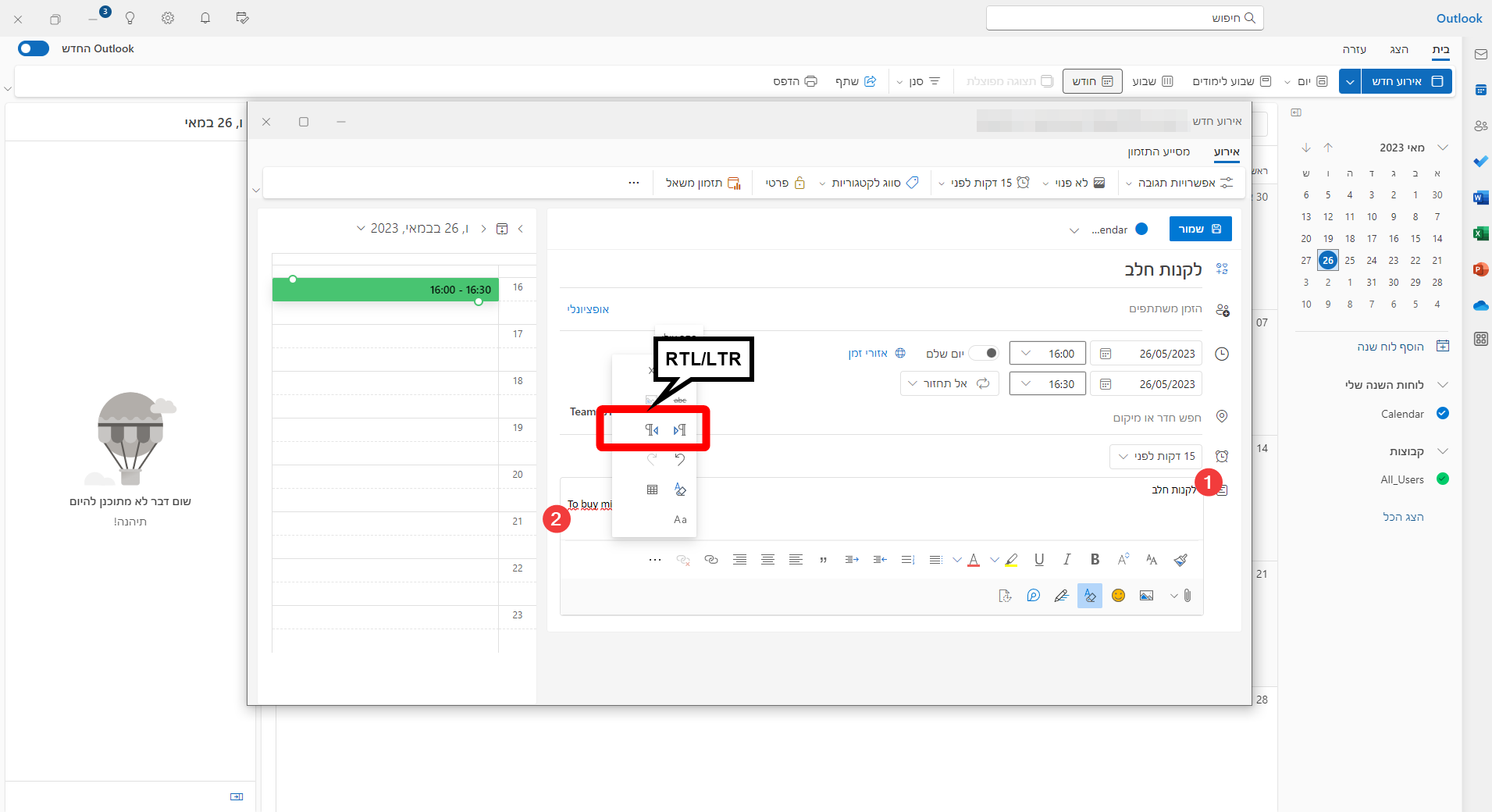This screenshot has height=812, width=1492.
Task: Click the time zones (אזורי זמן) link
Action: 876,353
